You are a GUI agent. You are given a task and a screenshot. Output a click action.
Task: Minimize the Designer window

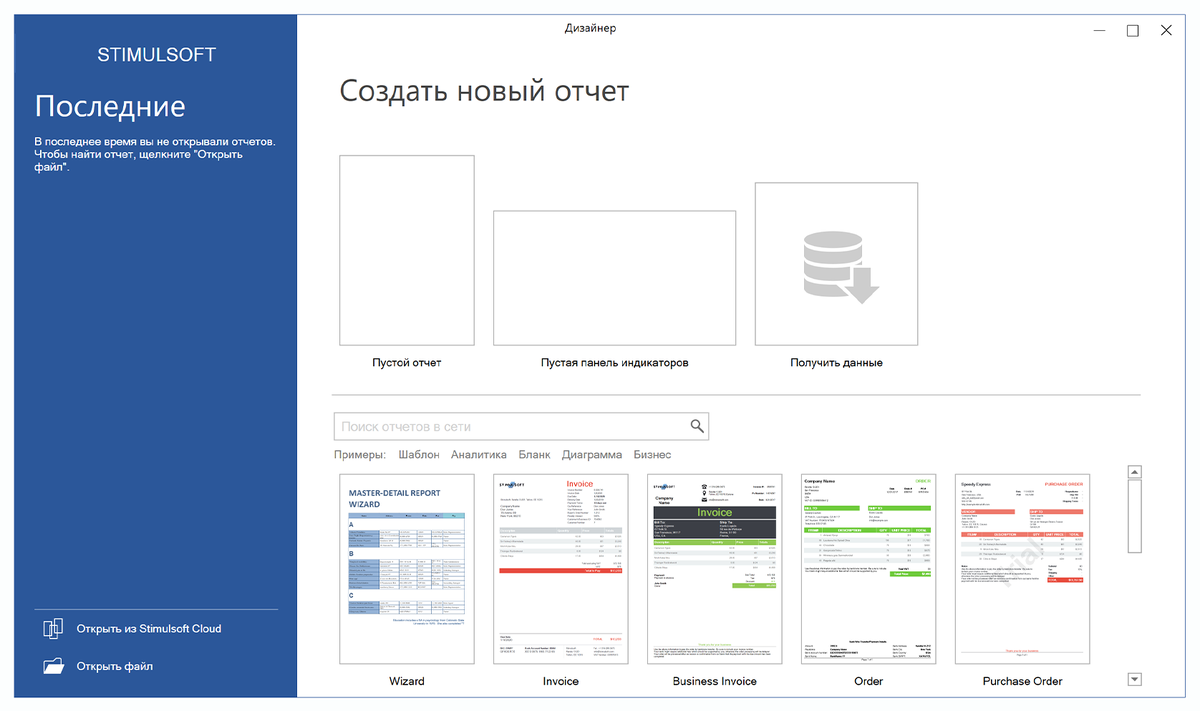pos(1099,30)
